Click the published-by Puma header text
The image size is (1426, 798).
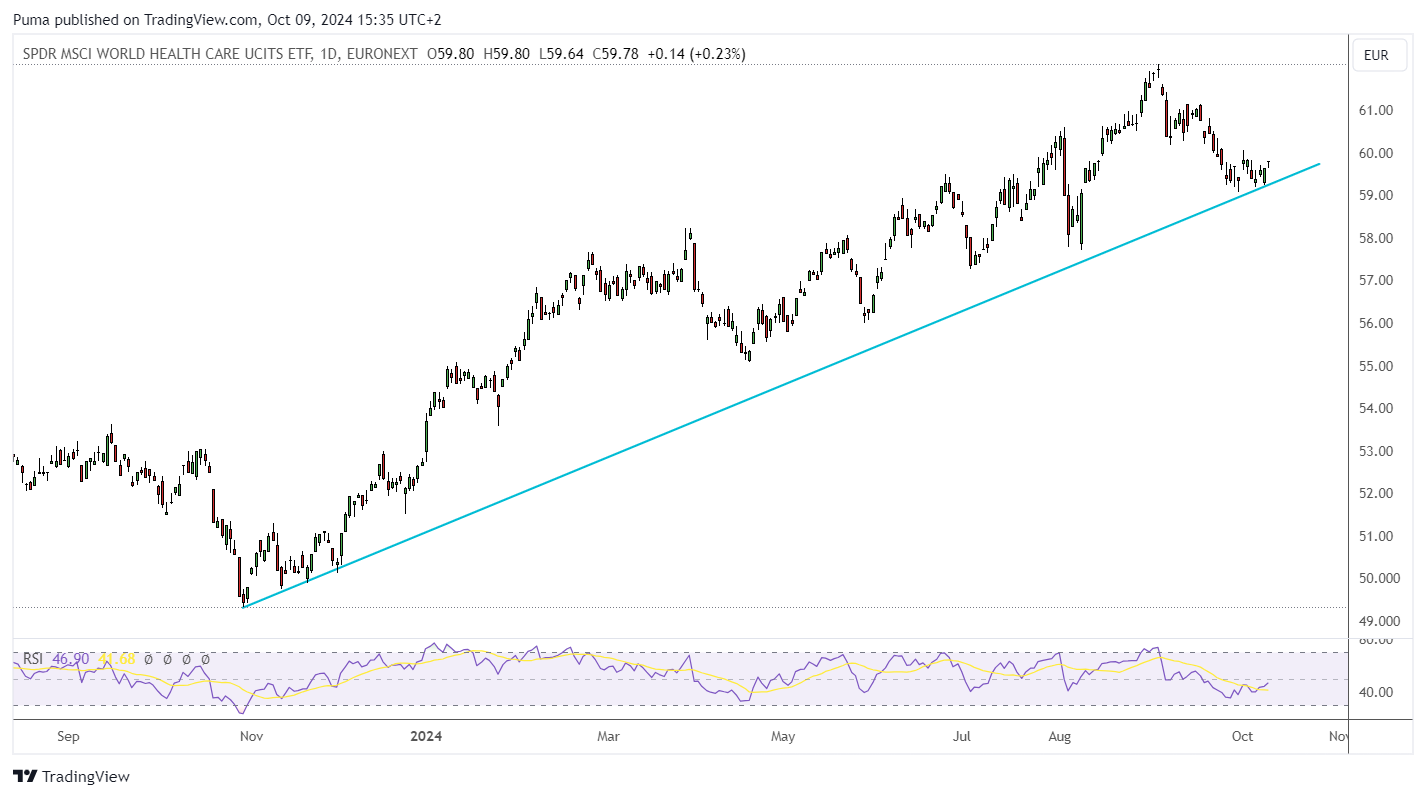[227, 19]
